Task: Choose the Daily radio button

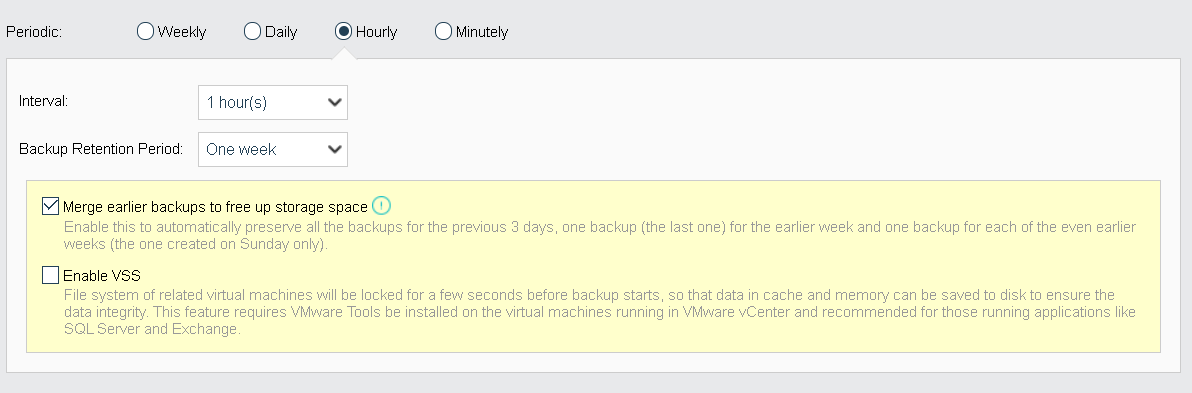Action: (x=252, y=31)
